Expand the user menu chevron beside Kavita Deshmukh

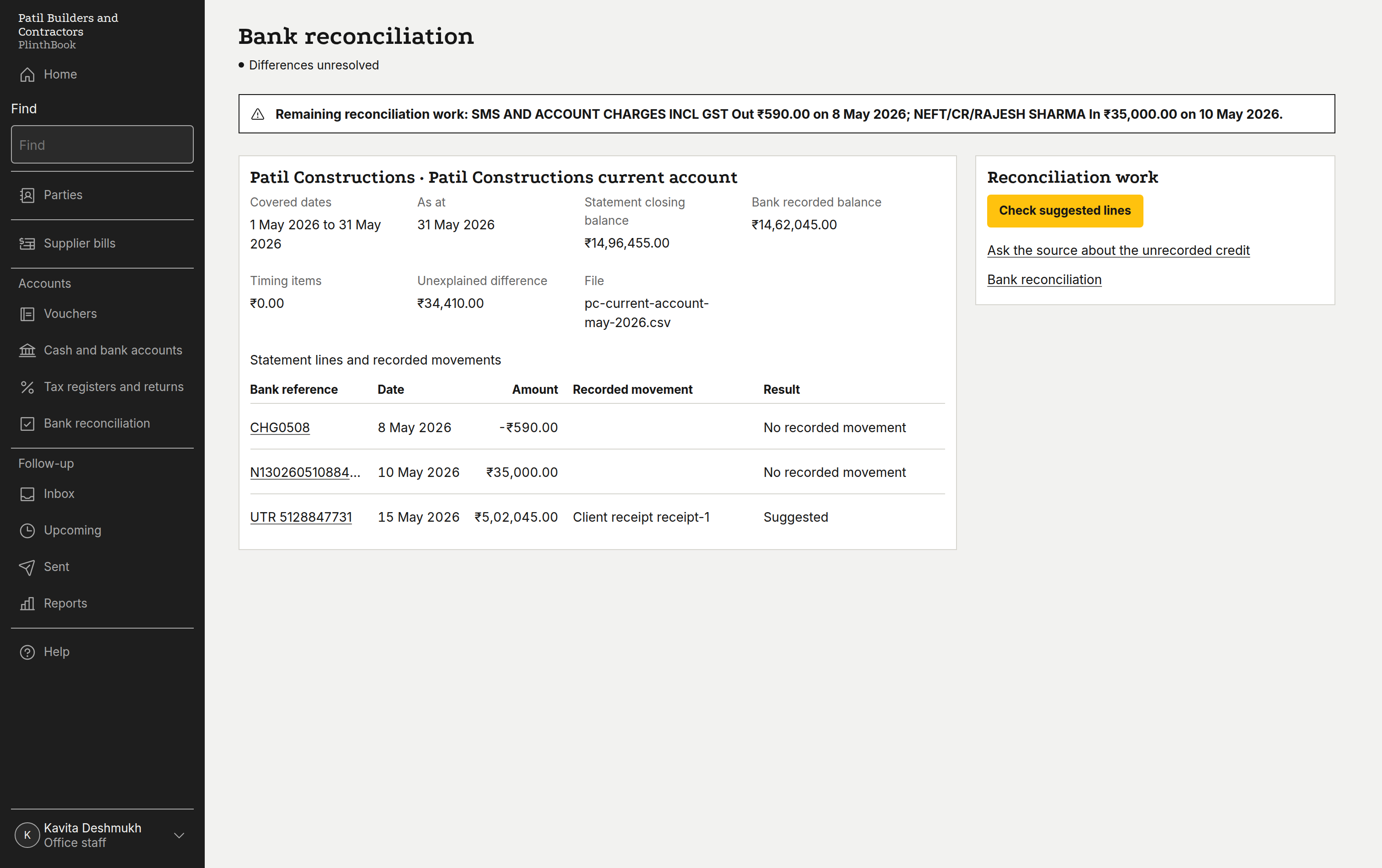pos(179,835)
